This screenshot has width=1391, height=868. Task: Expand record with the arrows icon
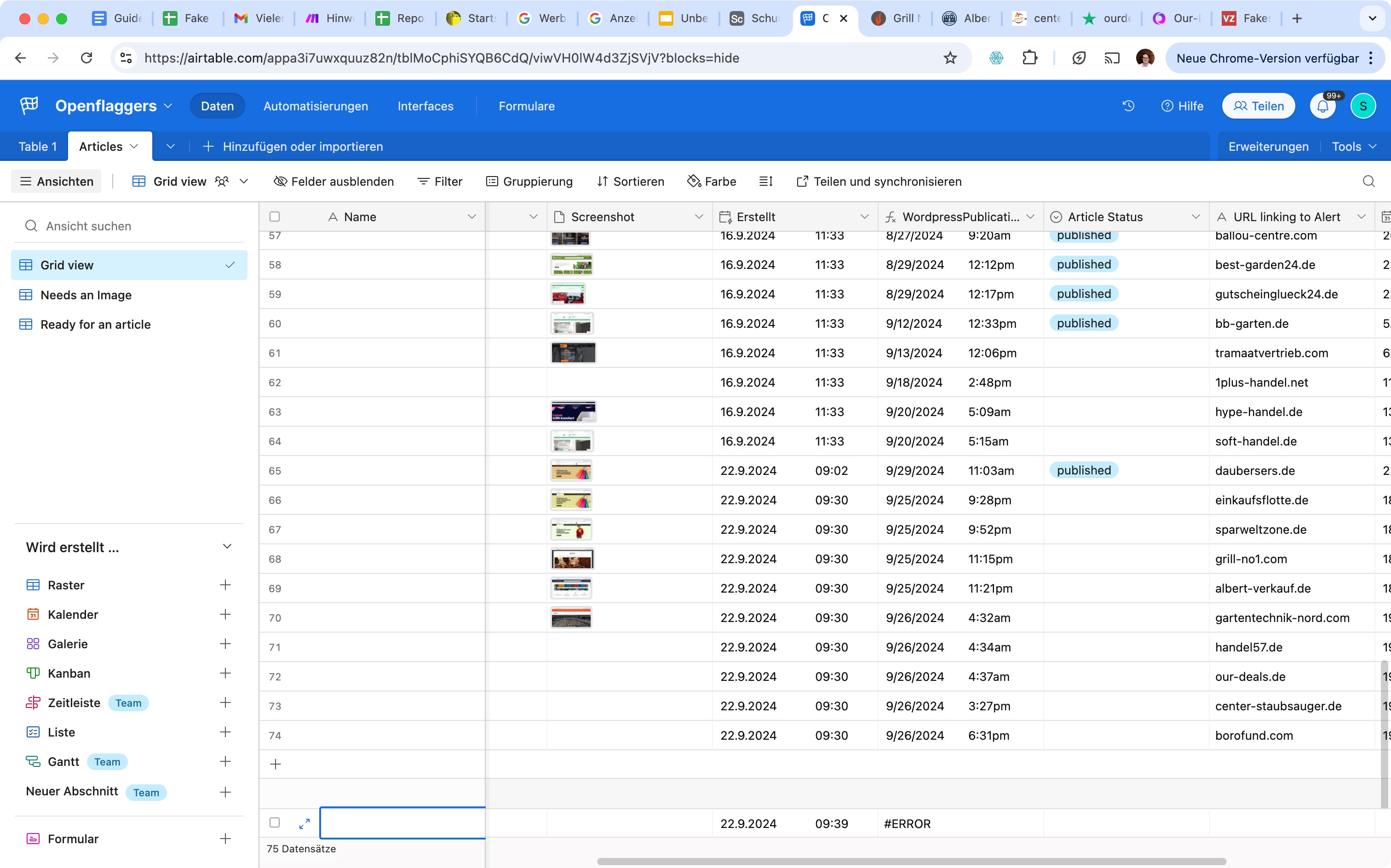[305, 823]
